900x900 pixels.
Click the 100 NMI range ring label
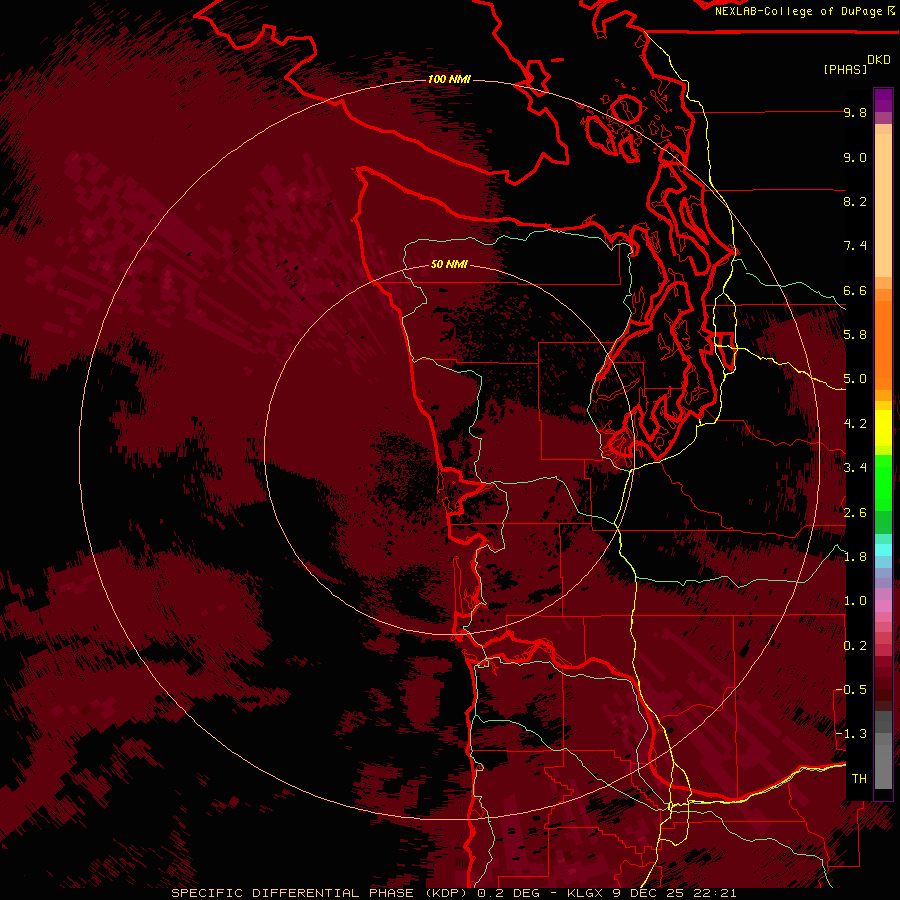449,79
